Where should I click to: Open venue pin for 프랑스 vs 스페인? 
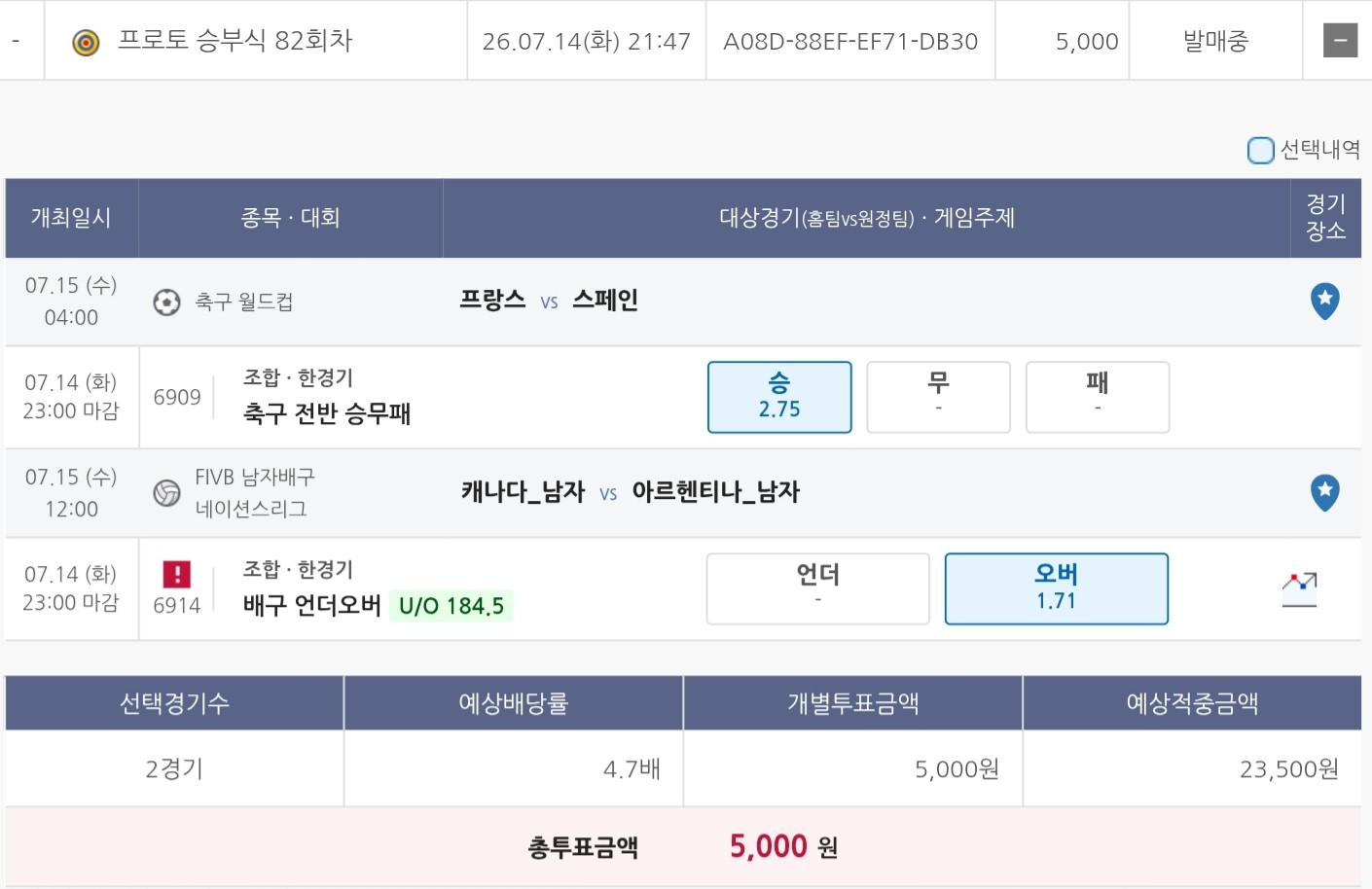[1324, 301]
